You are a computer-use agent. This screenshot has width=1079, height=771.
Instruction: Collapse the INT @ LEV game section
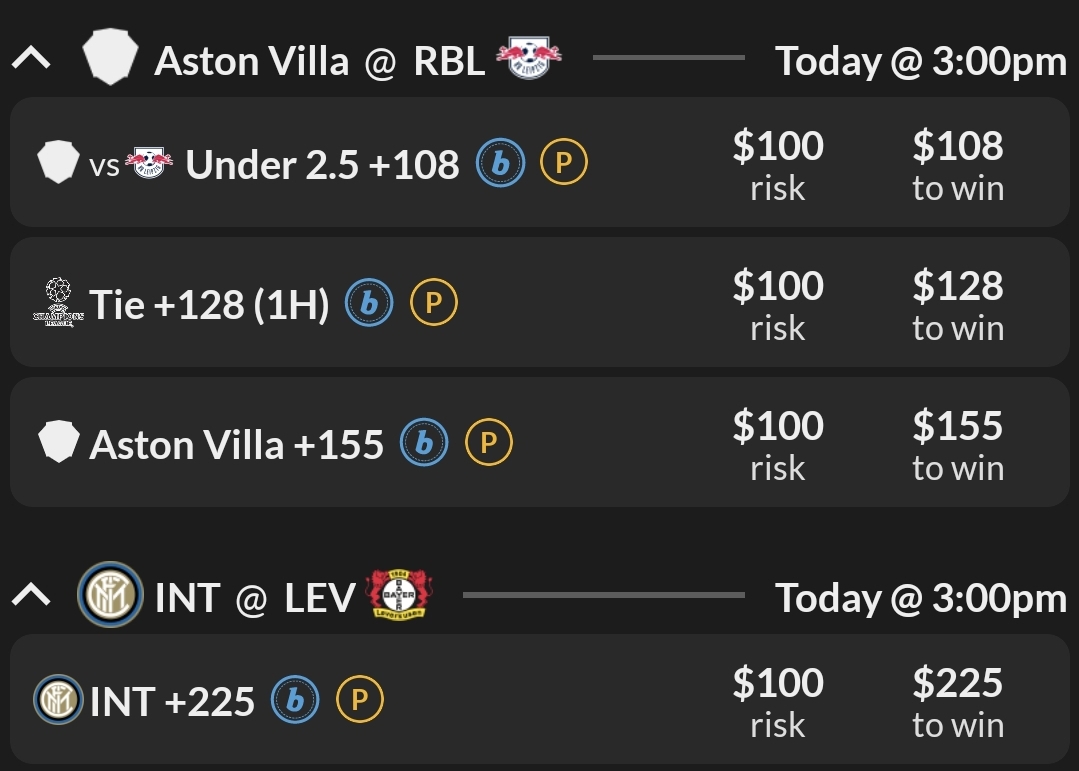click(x=31, y=597)
